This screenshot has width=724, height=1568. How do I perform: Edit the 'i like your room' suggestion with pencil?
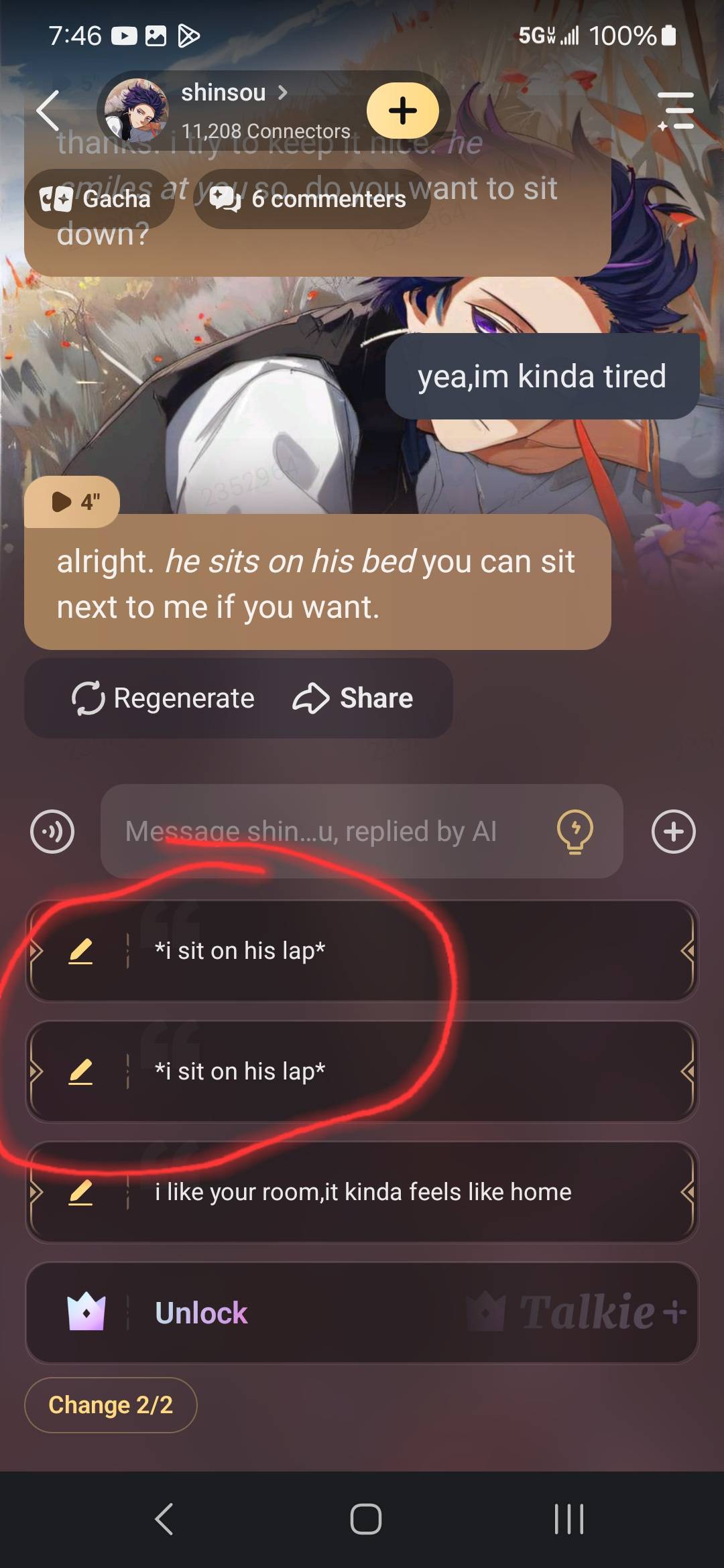pos(80,1192)
